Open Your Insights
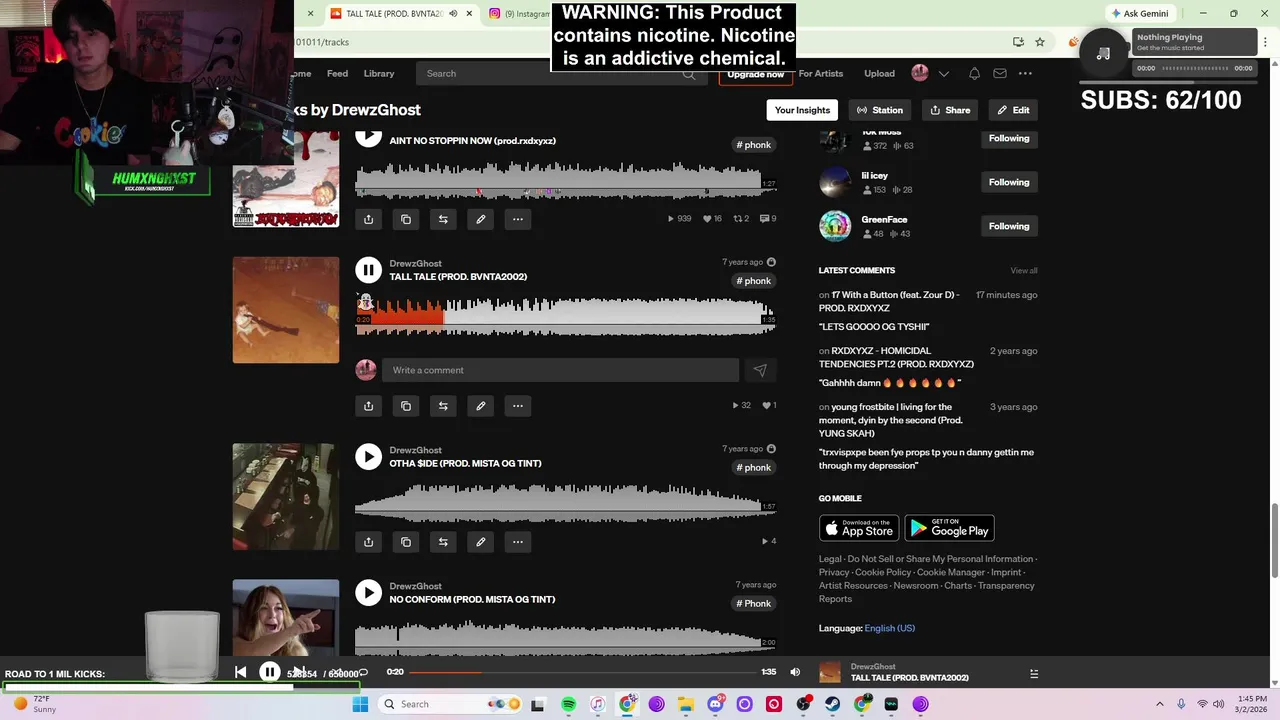 click(802, 110)
